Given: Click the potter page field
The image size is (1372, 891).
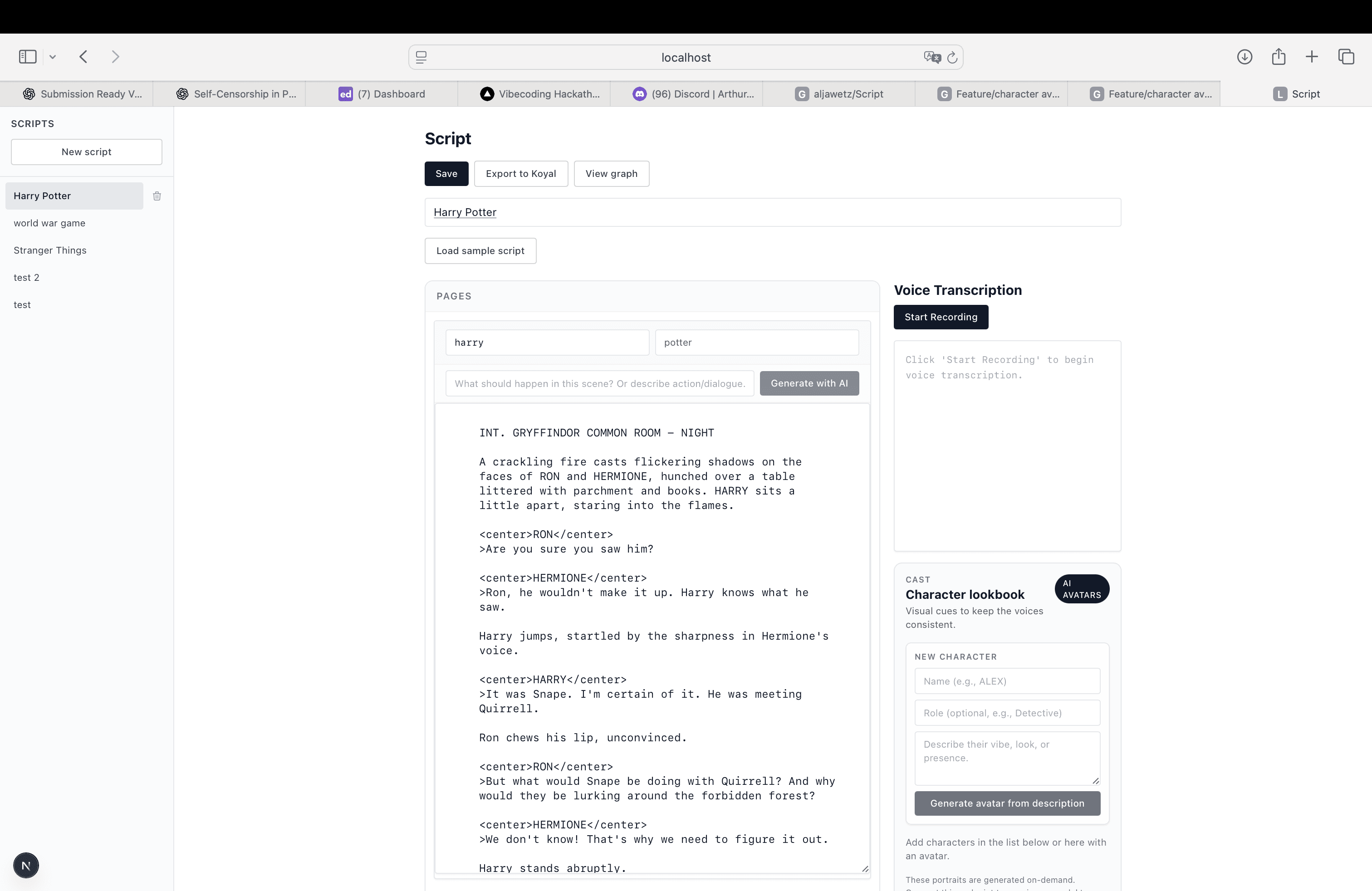Looking at the screenshot, I should [756, 343].
